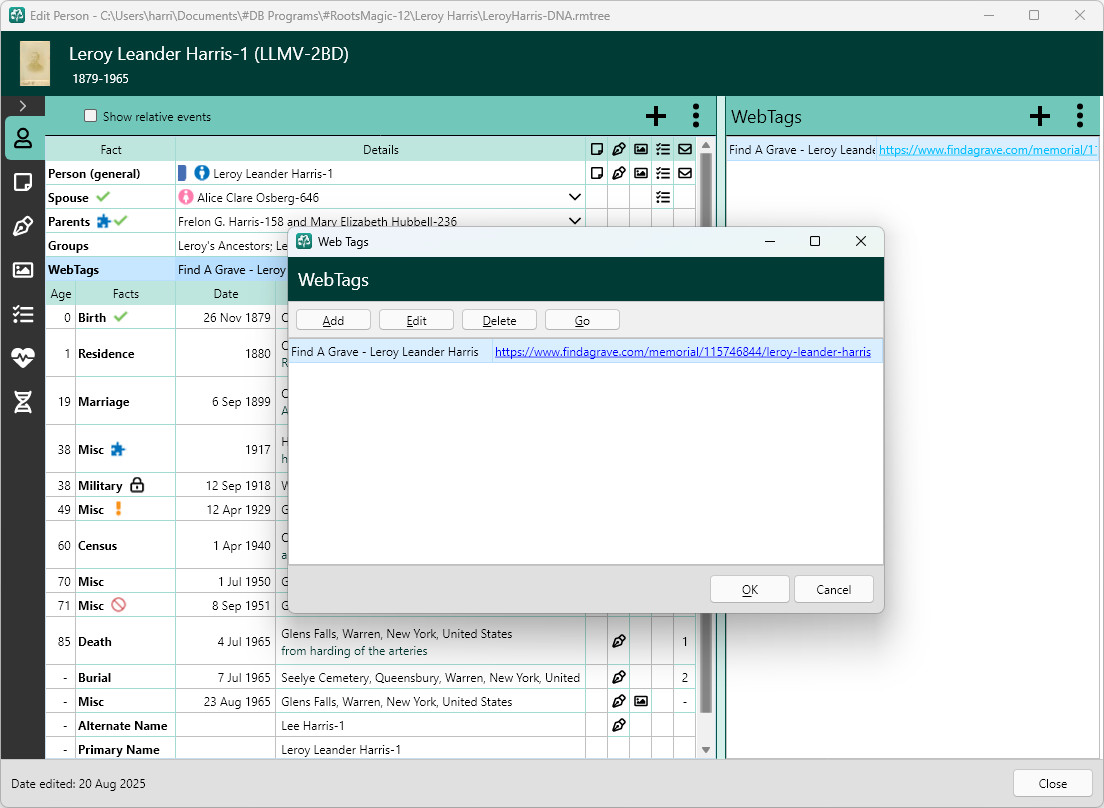Expand the collapsed sidebar chevron

click(23, 106)
